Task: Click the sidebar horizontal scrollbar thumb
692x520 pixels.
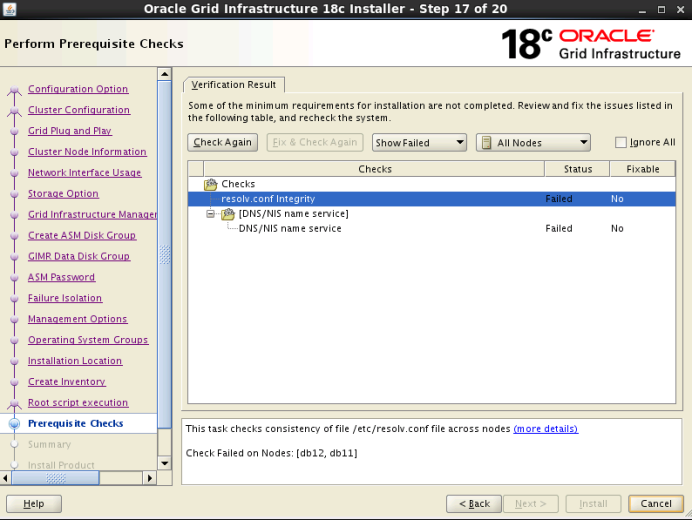Action: pyautogui.click(x=55, y=478)
